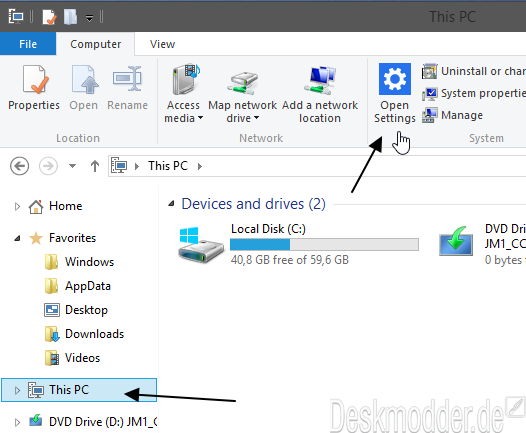Image resolution: width=526 pixels, height=433 pixels.
Task: Collapse the Devices and drives group
Action: 171,204
